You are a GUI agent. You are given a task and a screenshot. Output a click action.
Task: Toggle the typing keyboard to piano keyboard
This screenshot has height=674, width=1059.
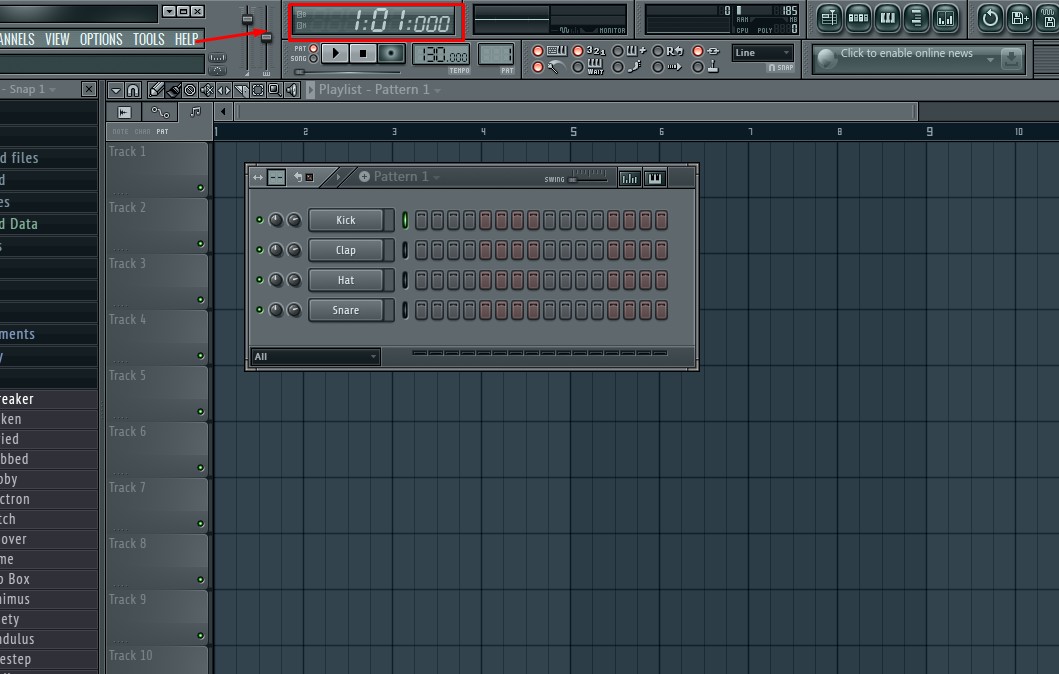pyautogui.click(x=556, y=51)
